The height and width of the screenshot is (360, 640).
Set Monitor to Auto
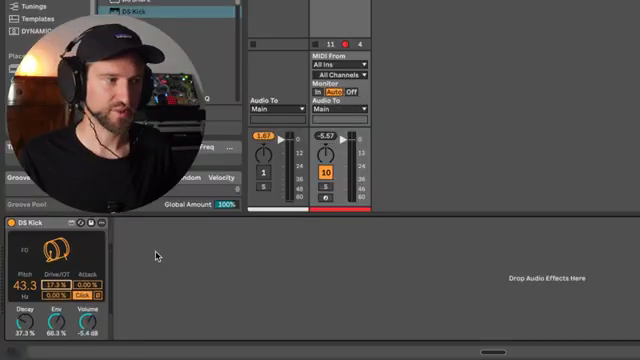point(334,92)
